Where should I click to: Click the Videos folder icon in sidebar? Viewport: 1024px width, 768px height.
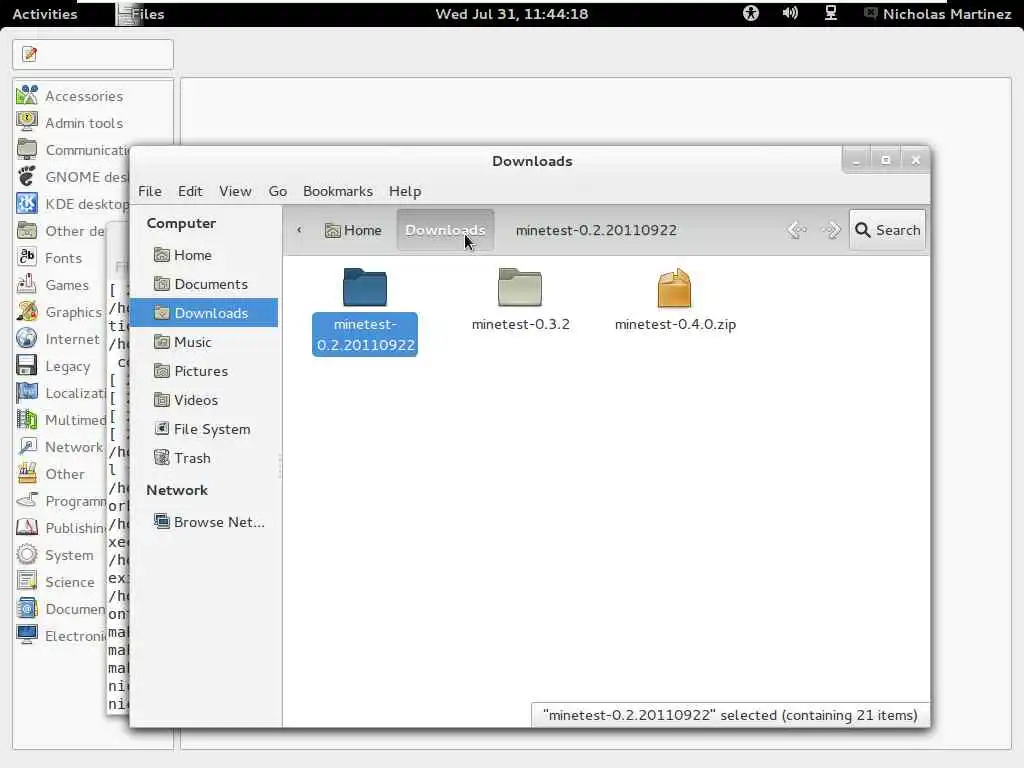click(x=161, y=400)
